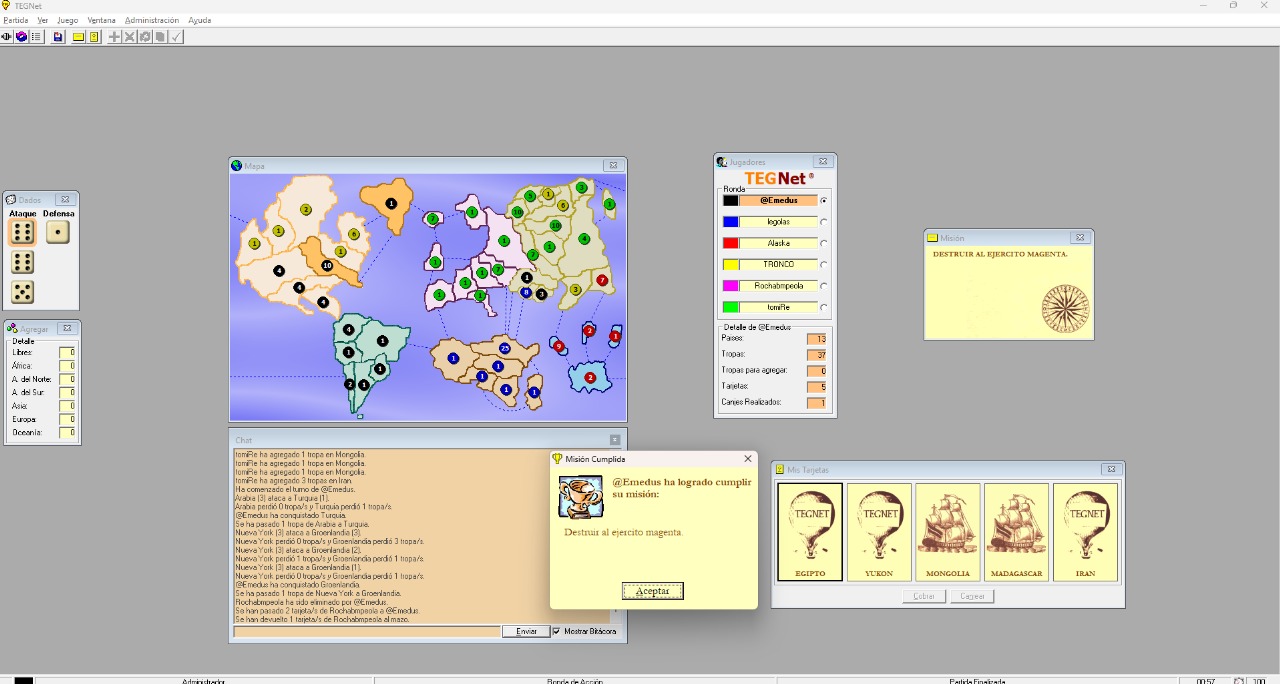
Task: Open the Juego menu
Action: [x=68, y=20]
